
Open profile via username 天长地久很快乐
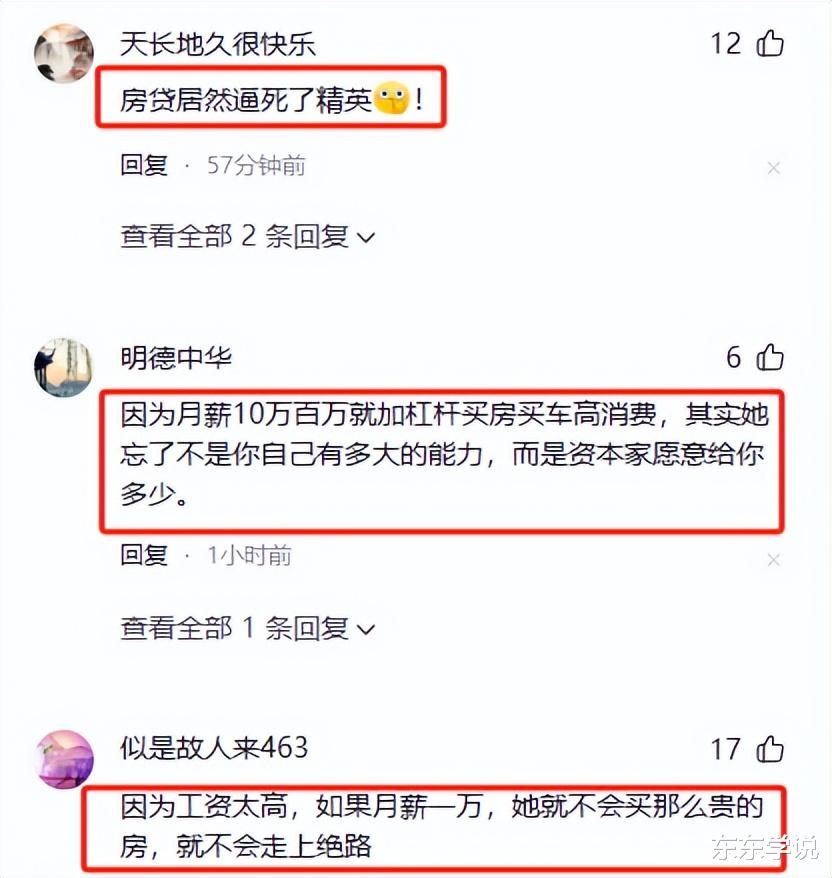(218, 45)
